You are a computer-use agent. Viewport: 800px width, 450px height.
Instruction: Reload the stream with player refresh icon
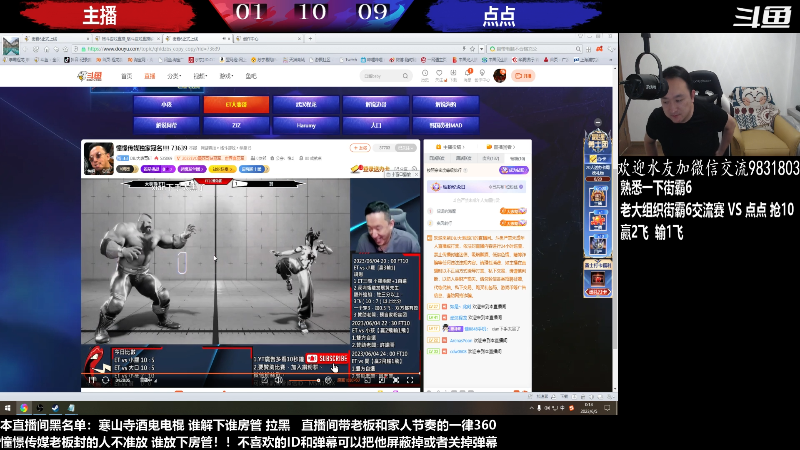tap(105, 380)
